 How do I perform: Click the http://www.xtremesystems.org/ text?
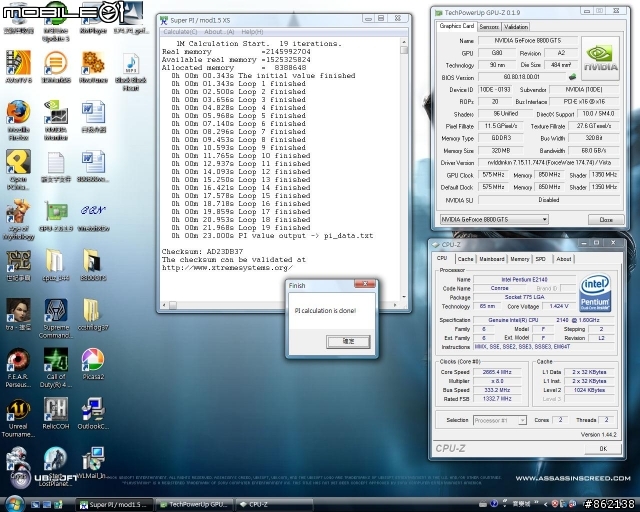(227, 268)
